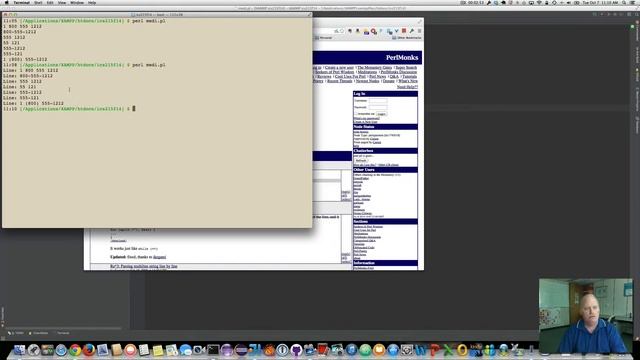Open the Window menu in menu bar
The width and height of the screenshot is (640, 360).
[77, 2]
